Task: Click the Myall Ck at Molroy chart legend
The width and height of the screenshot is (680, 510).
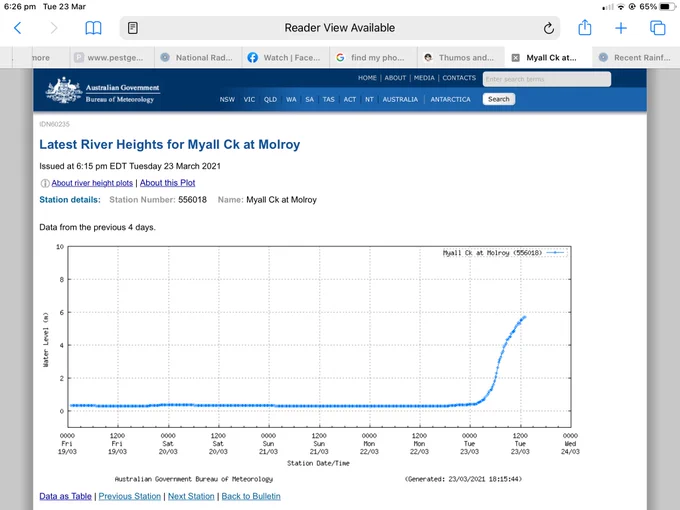Action: click(503, 253)
